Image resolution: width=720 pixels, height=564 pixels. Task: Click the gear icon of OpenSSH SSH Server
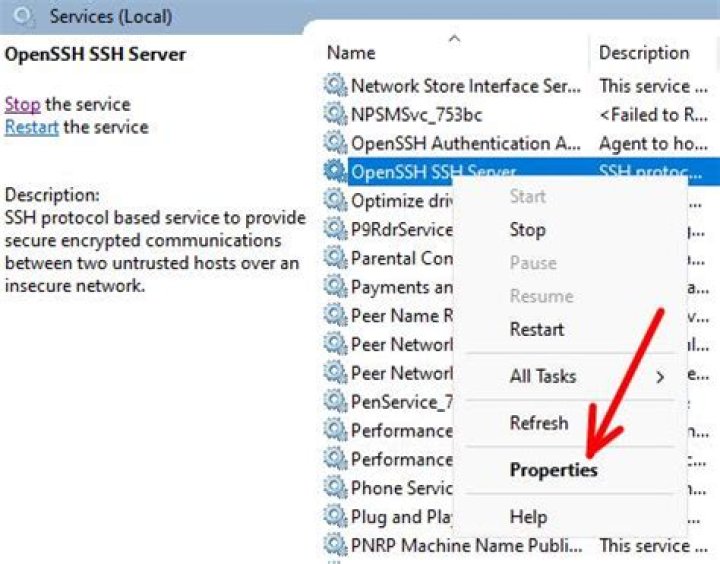335,172
